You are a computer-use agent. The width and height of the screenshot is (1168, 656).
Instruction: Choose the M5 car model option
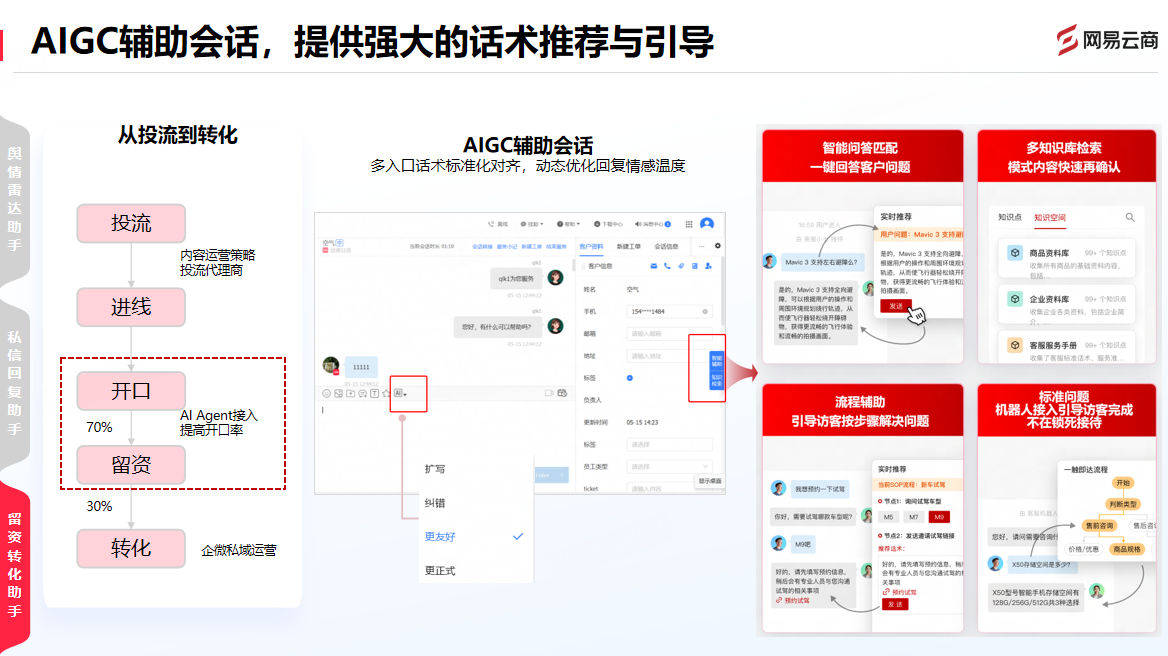(x=888, y=517)
